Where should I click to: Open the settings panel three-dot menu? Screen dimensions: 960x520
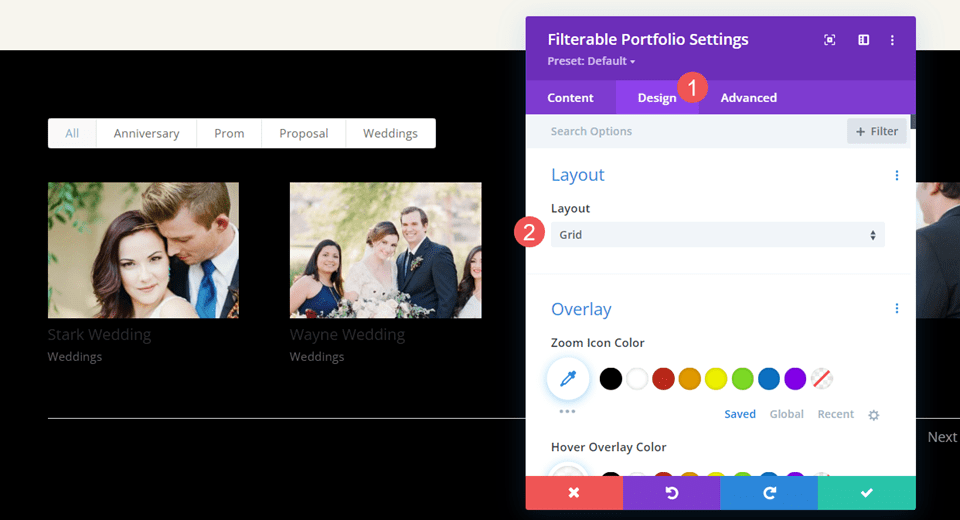coord(892,40)
